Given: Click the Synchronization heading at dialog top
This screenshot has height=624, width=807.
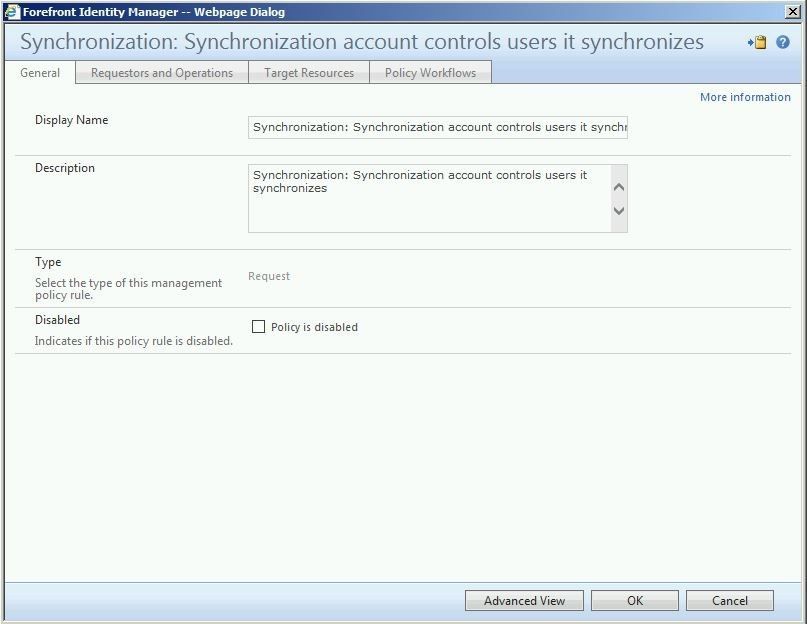Looking at the screenshot, I should [362, 42].
